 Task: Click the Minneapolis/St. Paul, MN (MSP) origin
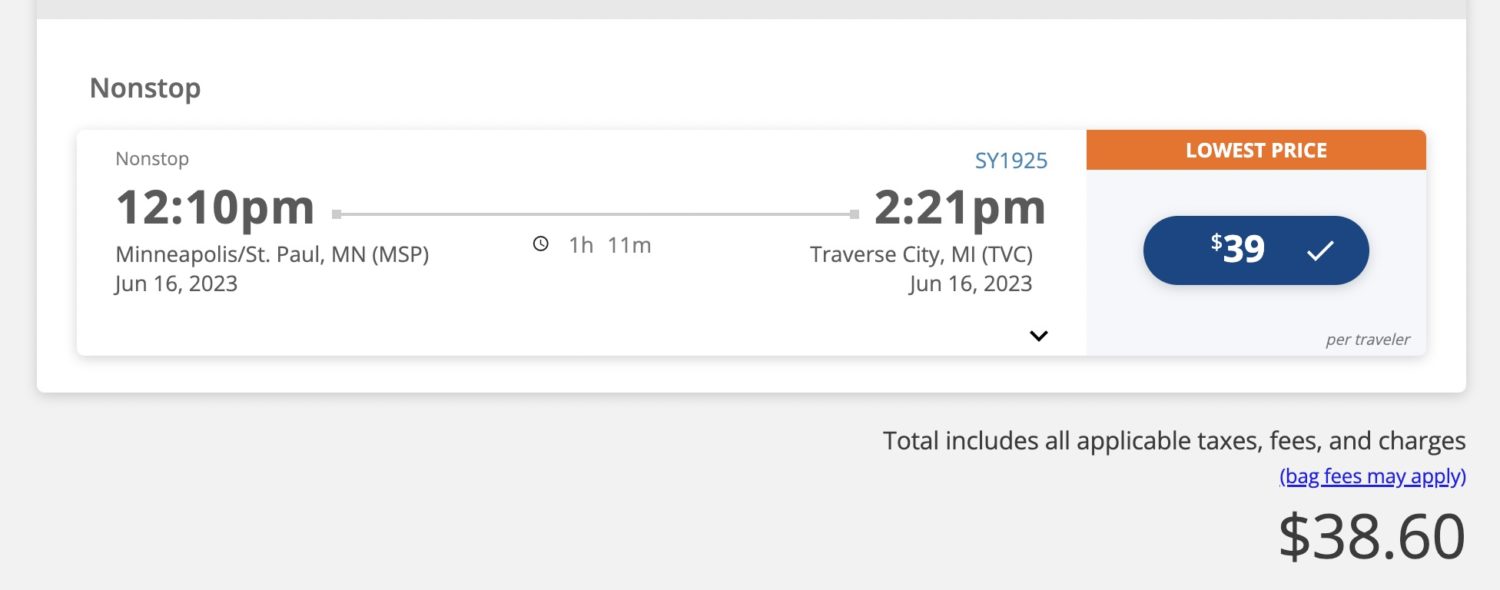pos(272,255)
